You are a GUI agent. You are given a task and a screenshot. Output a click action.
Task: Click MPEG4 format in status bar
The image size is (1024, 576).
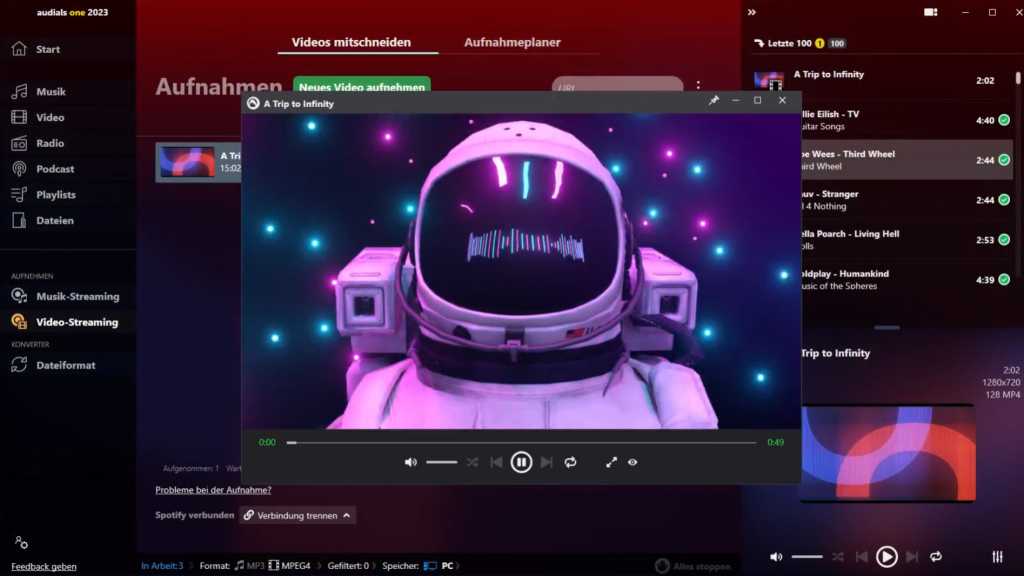tap(289, 566)
